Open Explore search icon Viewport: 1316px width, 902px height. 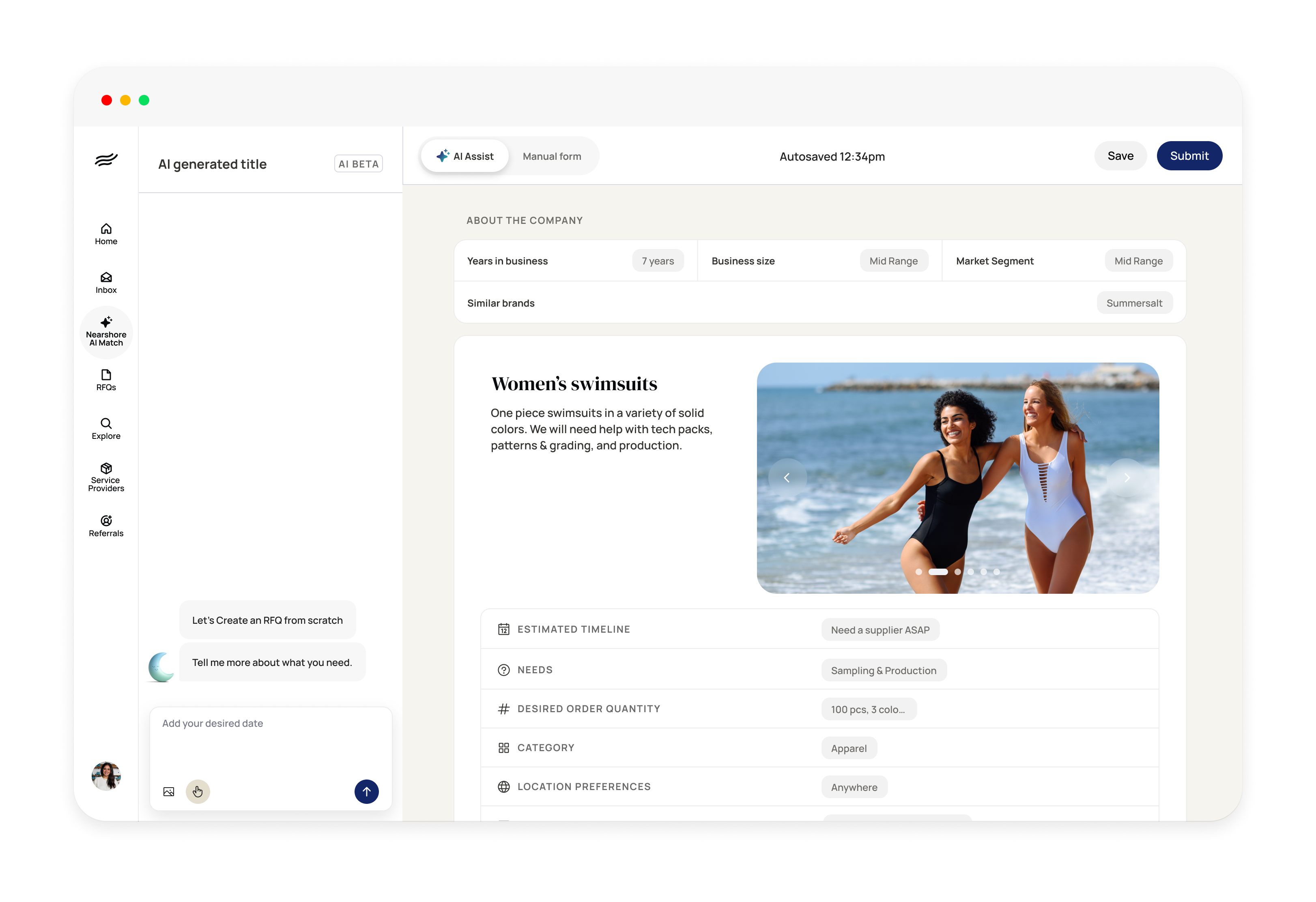[106, 423]
